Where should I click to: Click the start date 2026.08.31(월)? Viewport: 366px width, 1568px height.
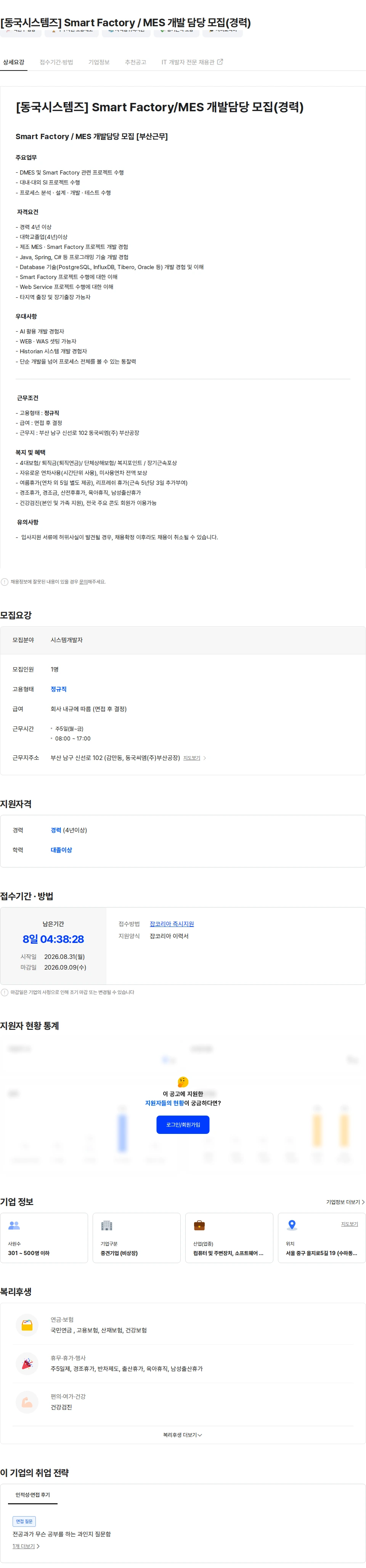(64, 957)
